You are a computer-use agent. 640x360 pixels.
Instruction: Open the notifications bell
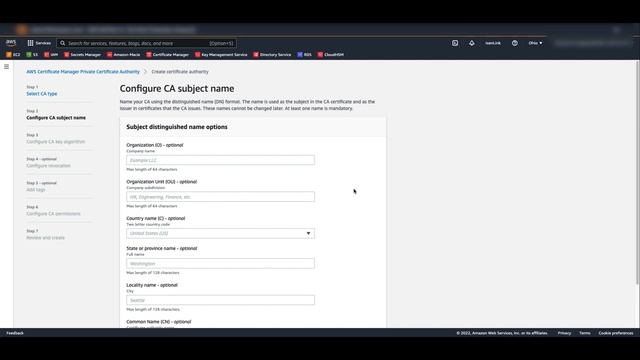click(x=471, y=43)
